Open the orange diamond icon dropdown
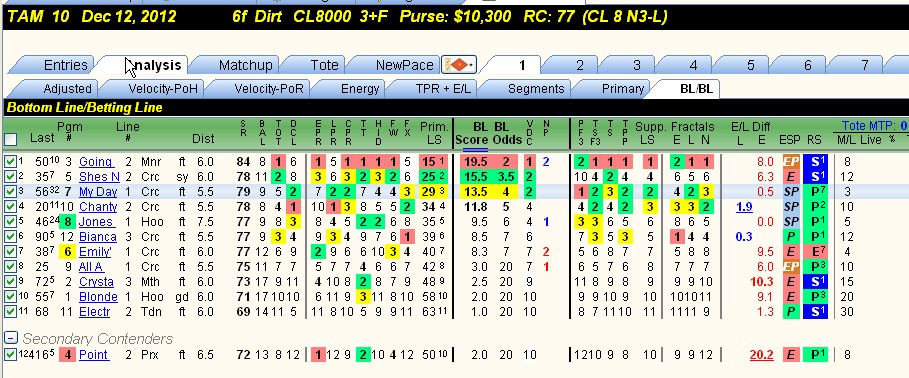This screenshot has width=909, height=378. [x=459, y=64]
